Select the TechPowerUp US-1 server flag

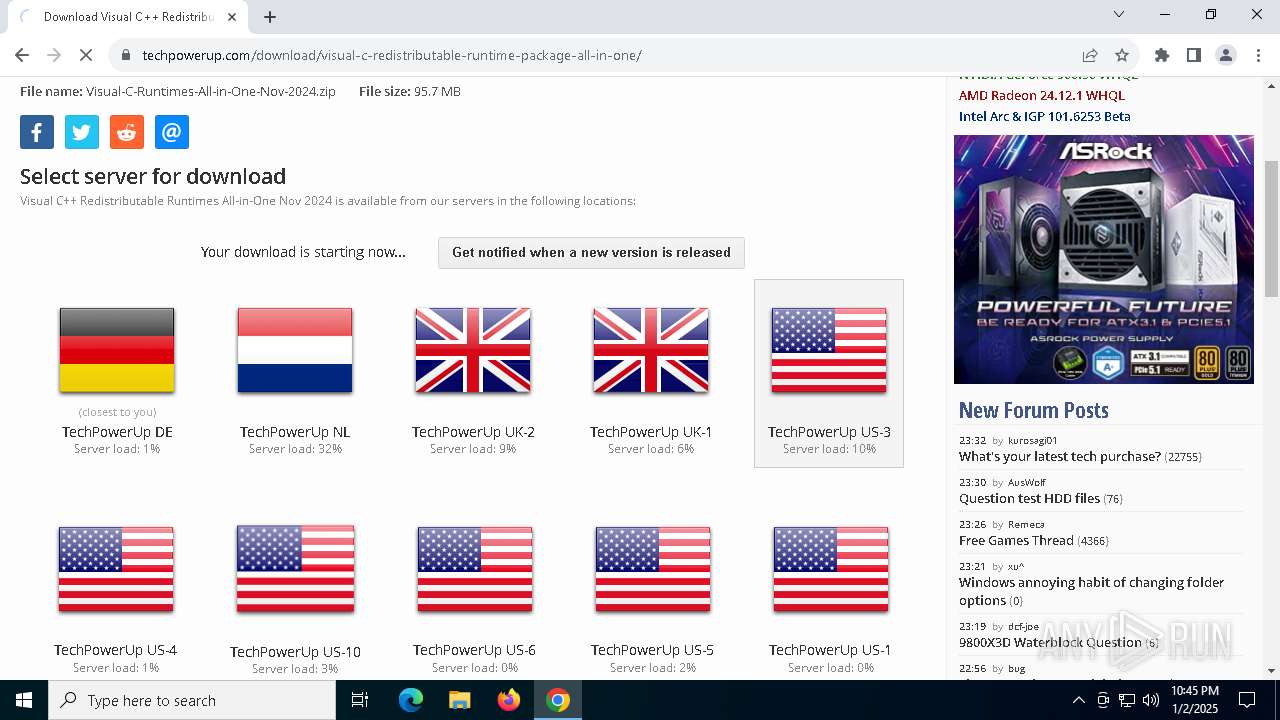point(831,569)
